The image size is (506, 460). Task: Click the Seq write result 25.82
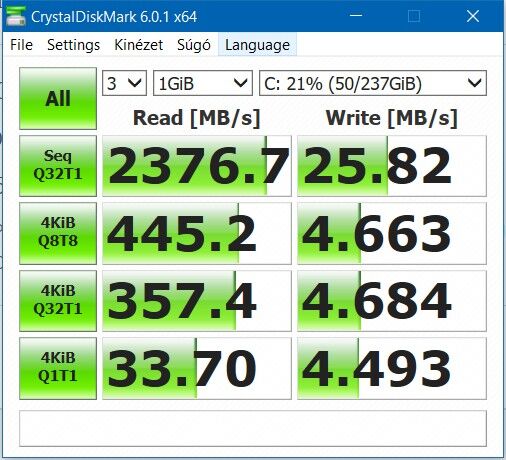(x=392, y=166)
